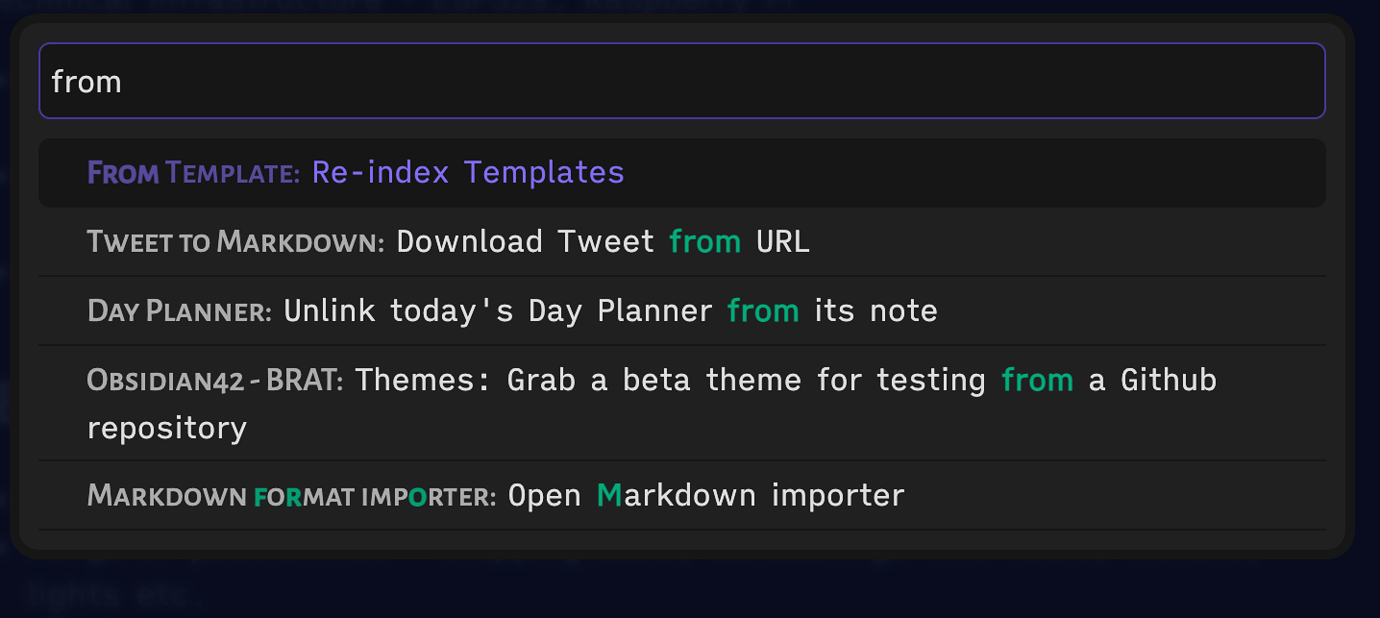Run the Download Tweet from URL command
Viewport: 1380px width, 618px height.
click(x=450, y=241)
